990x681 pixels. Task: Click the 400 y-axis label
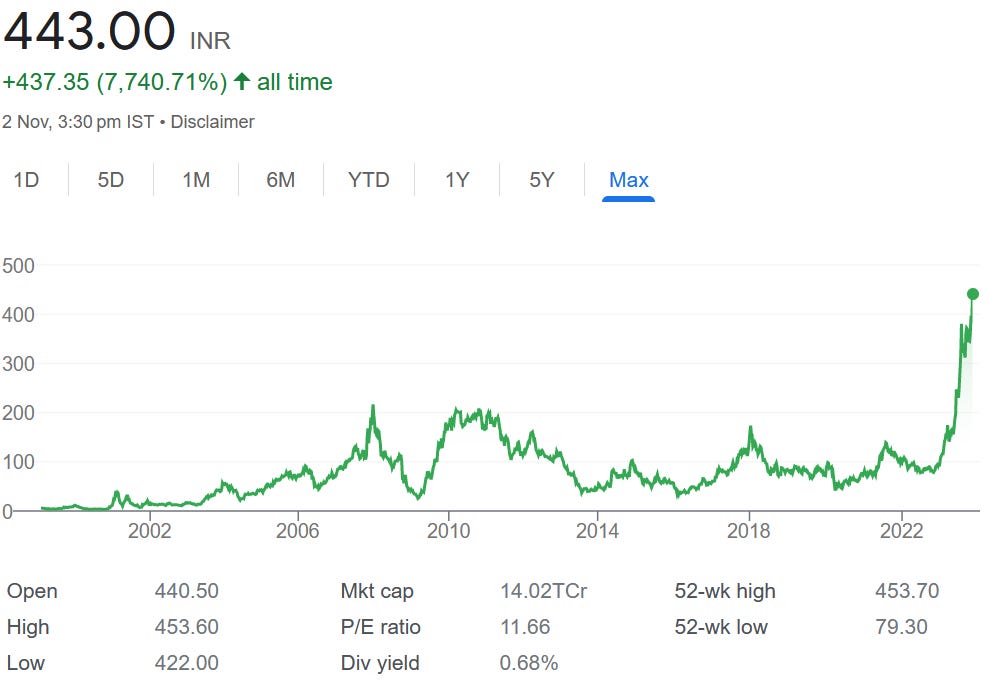(18, 314)
